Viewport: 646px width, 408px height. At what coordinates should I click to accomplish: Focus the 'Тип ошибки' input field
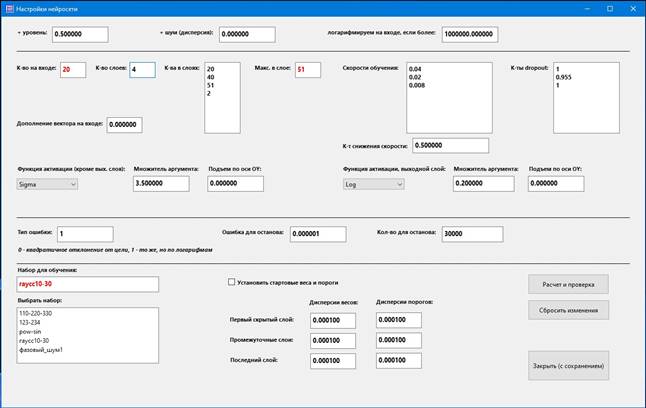pyautogui.click(x=84, y=233)
